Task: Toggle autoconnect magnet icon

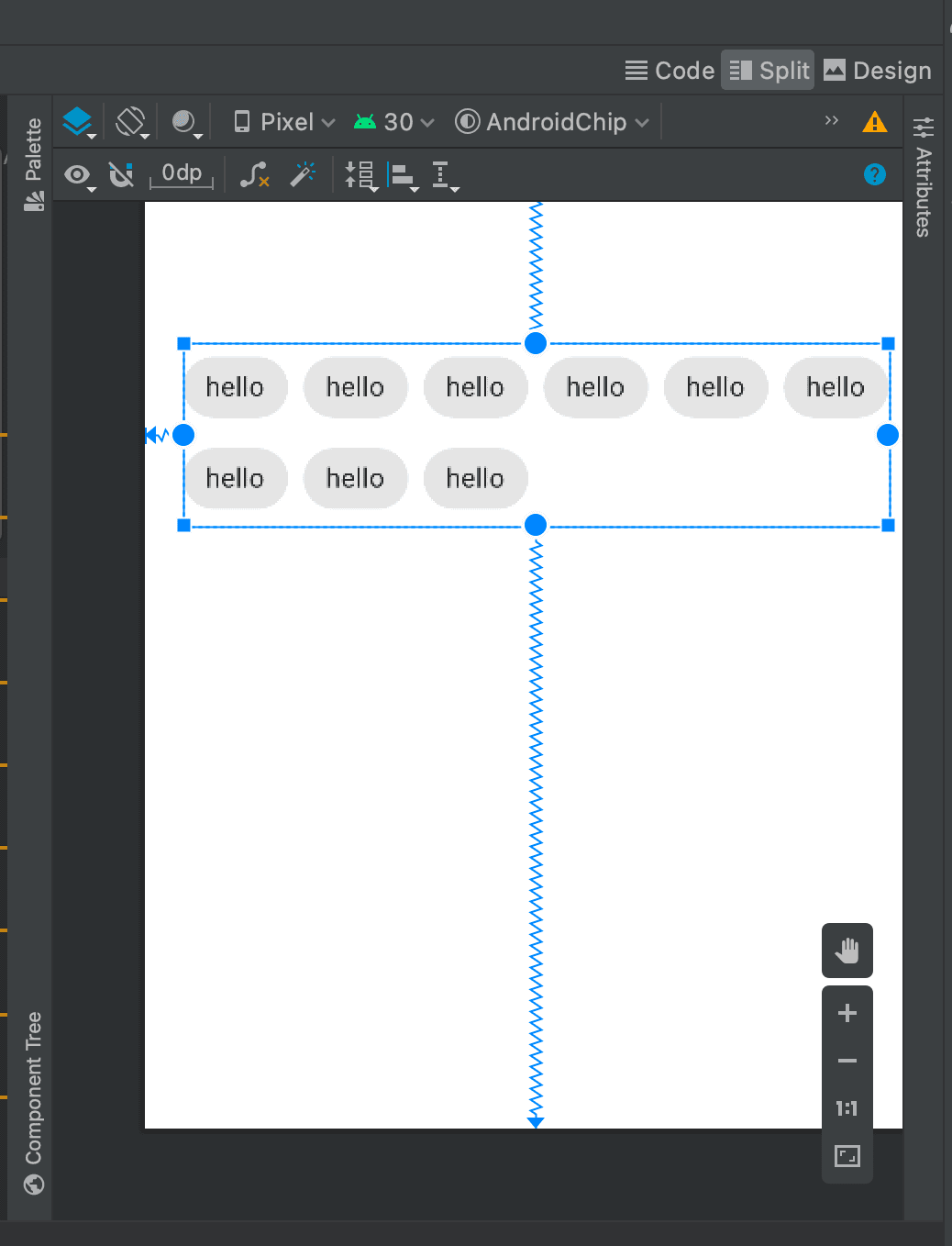Action: (121, 174)
